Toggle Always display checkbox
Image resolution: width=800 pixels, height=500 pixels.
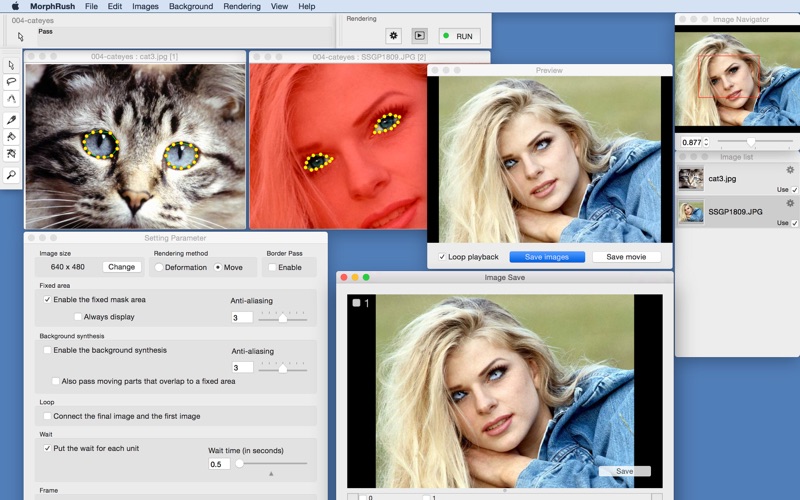tap(78, 317)
